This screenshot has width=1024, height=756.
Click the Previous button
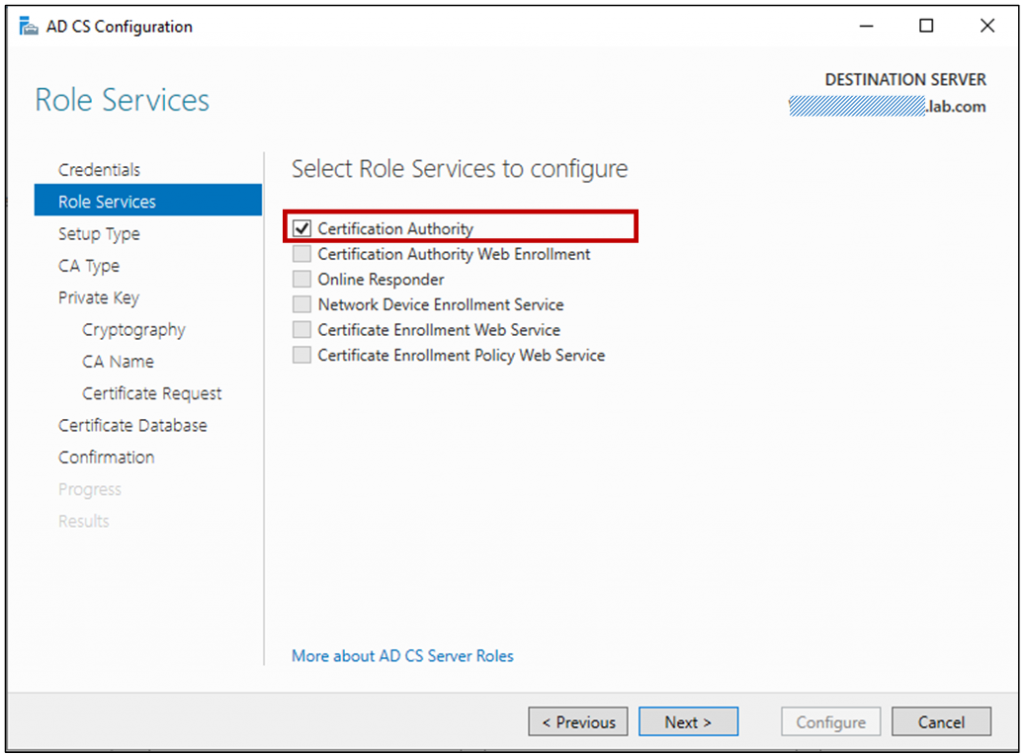click(x=578, y=722)
